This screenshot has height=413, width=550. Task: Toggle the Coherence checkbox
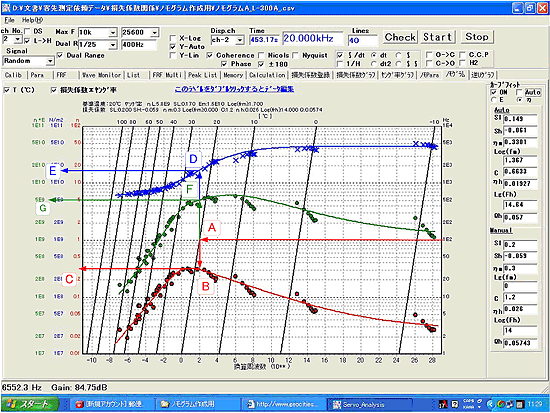click(x=210, y=55)
